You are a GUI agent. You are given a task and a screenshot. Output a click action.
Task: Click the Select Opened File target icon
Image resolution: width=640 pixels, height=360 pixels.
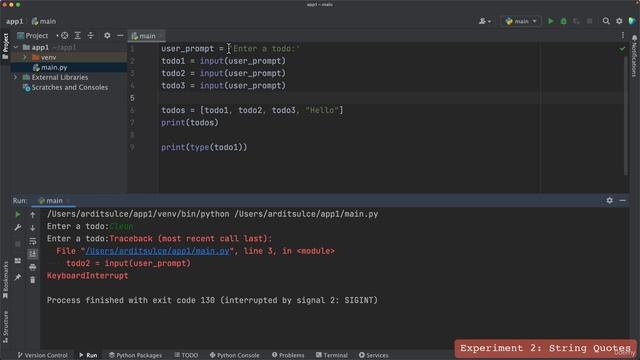coord(64,36)
